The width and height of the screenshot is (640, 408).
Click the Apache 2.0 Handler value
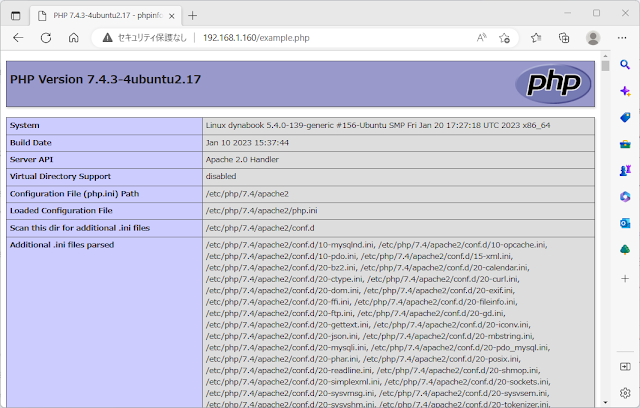click(242, 160)
